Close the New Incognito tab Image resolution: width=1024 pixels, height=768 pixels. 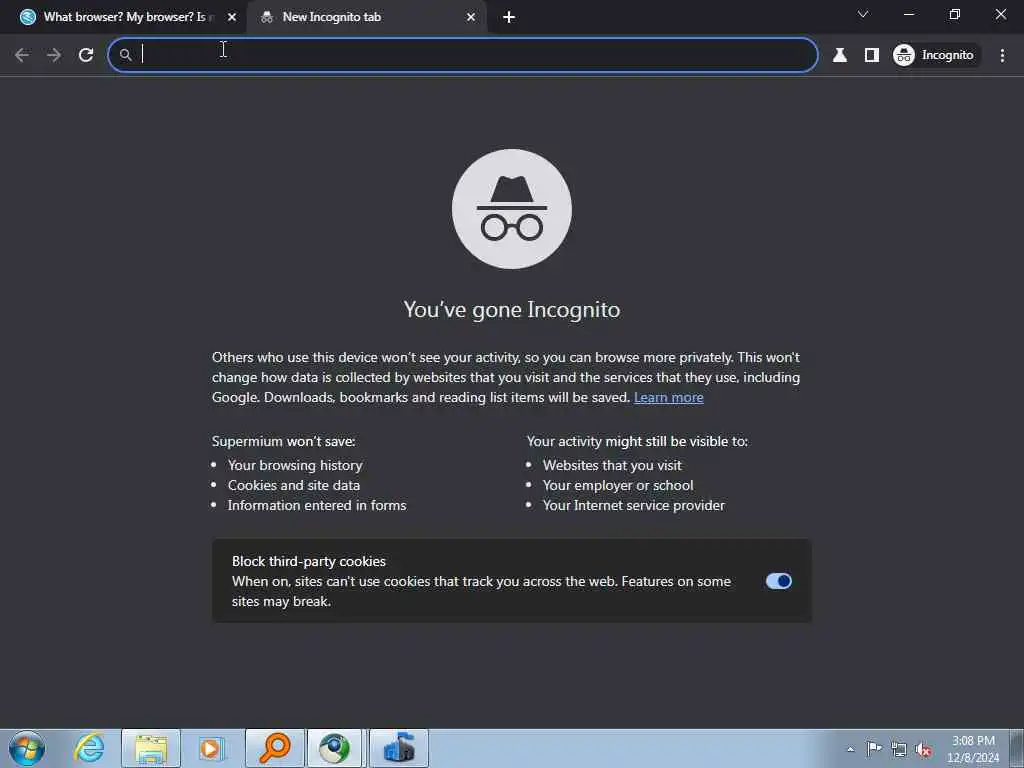point(471,17)
